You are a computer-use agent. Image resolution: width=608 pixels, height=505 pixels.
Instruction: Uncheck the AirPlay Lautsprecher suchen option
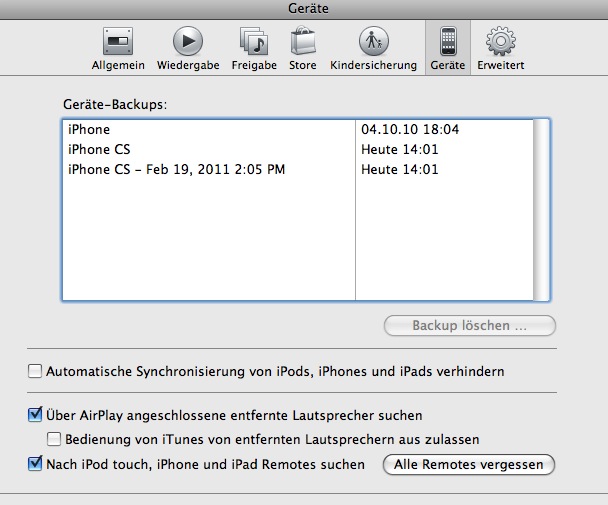[x=36, y=415]
